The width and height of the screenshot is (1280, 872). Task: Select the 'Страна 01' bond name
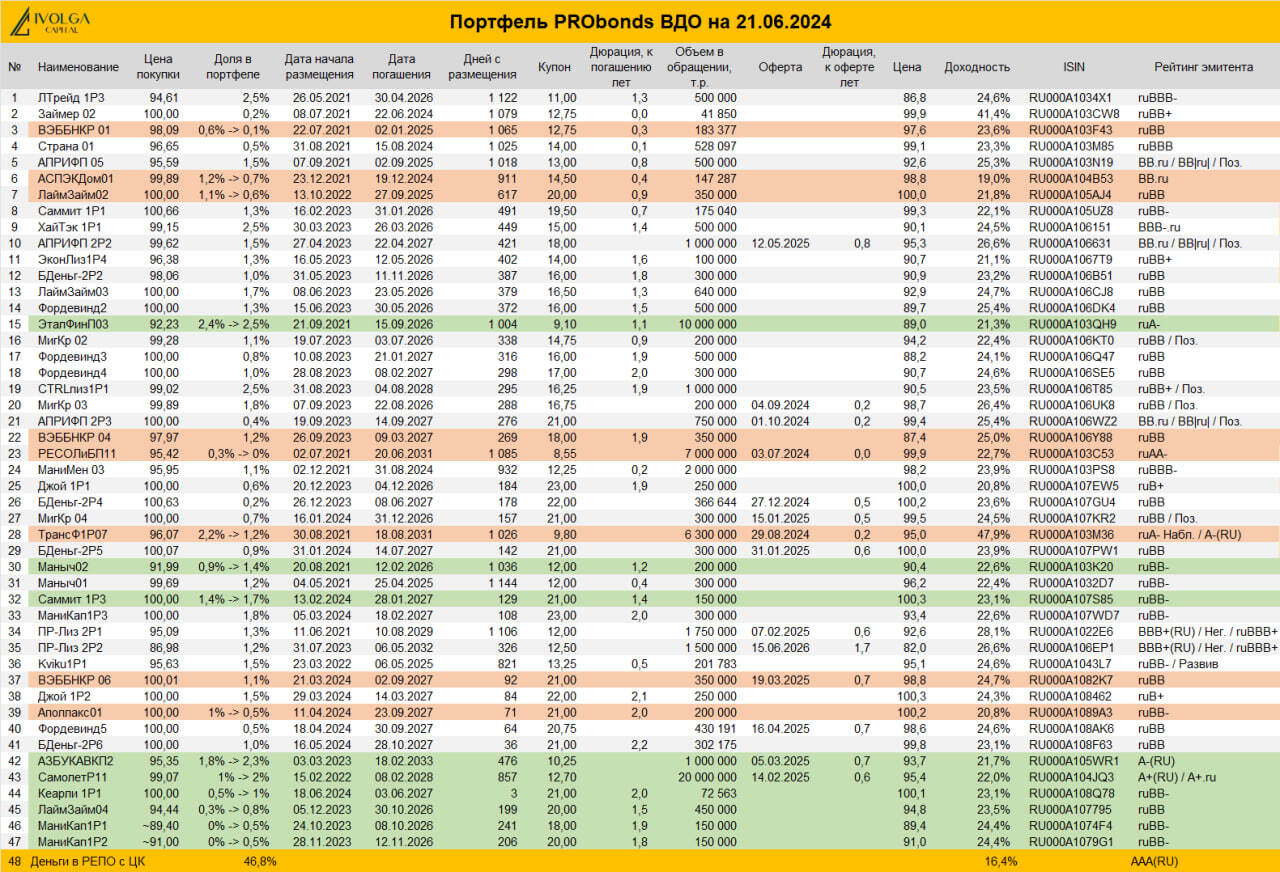66,146
